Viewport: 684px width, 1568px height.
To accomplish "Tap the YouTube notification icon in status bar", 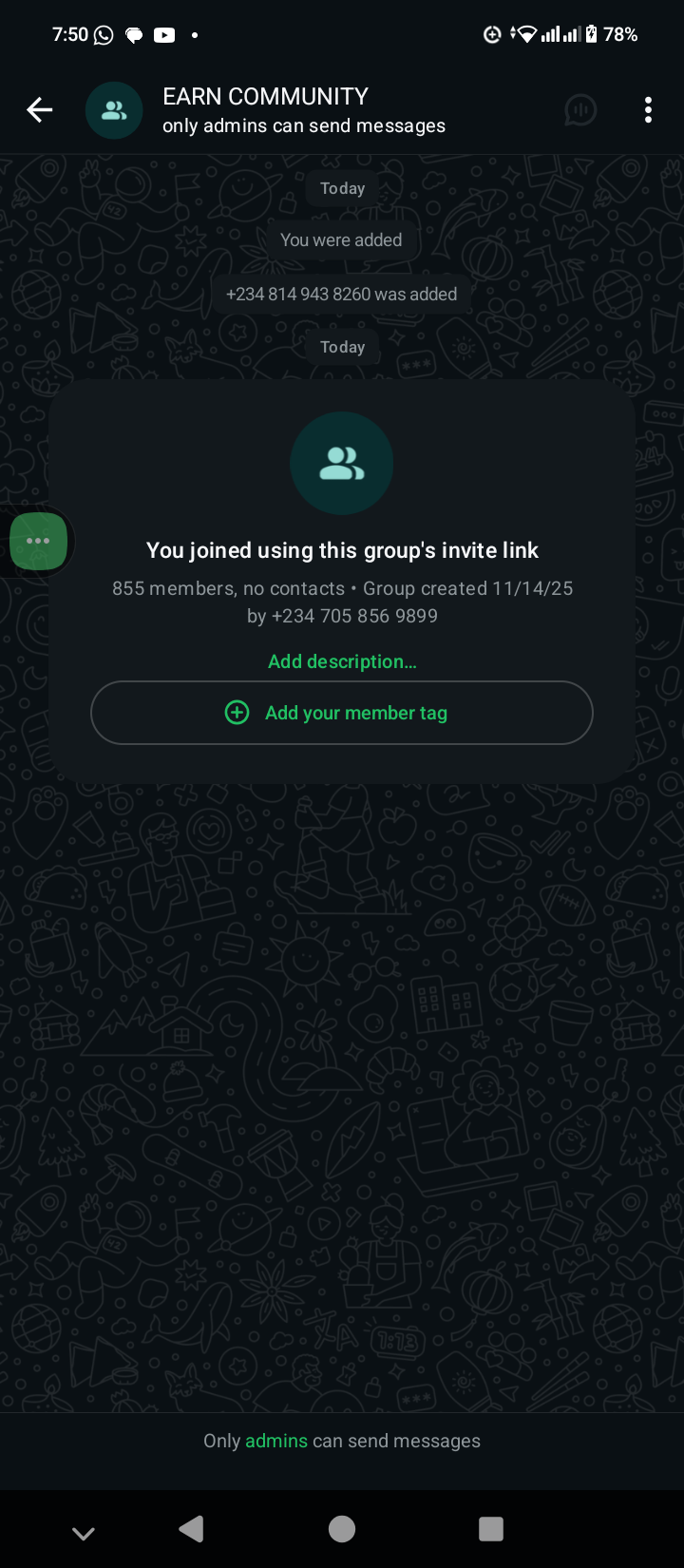I will click(x=164, y=35).
